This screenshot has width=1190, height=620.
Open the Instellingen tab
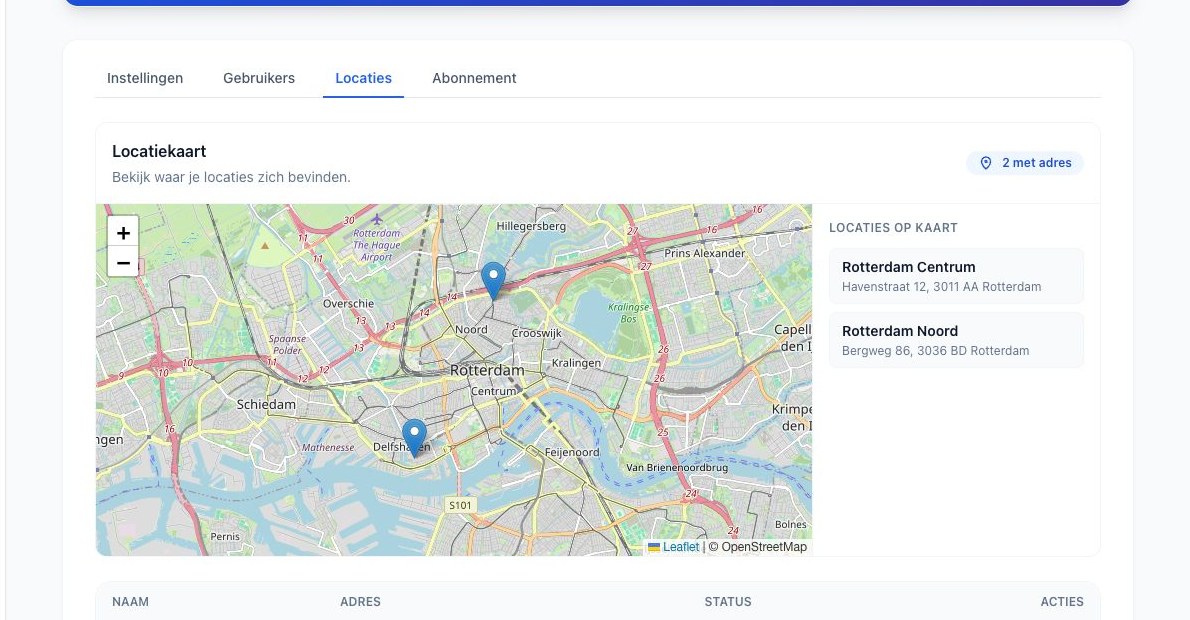pos(145,78)
